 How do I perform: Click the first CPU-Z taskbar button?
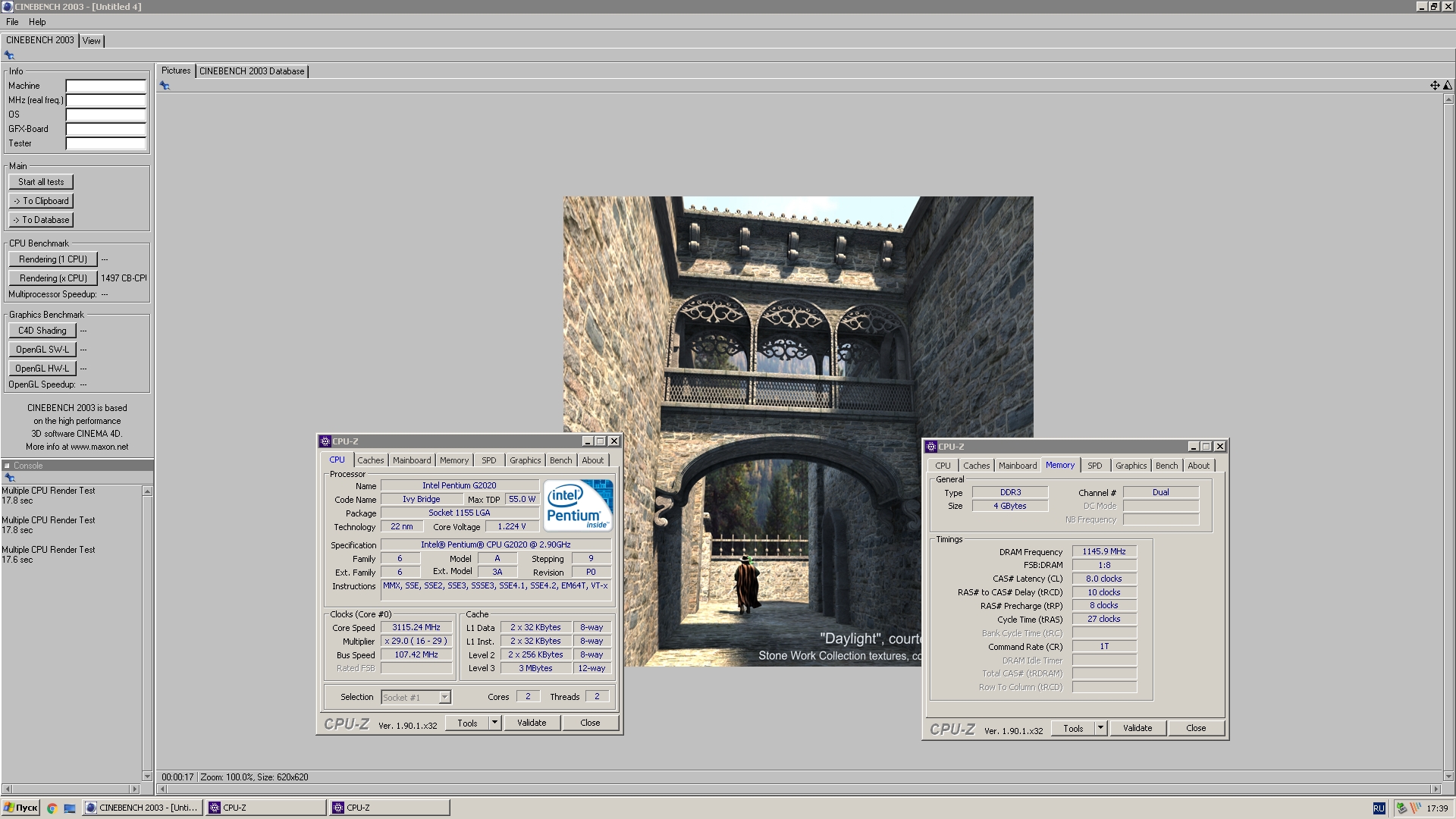(265, 808)
